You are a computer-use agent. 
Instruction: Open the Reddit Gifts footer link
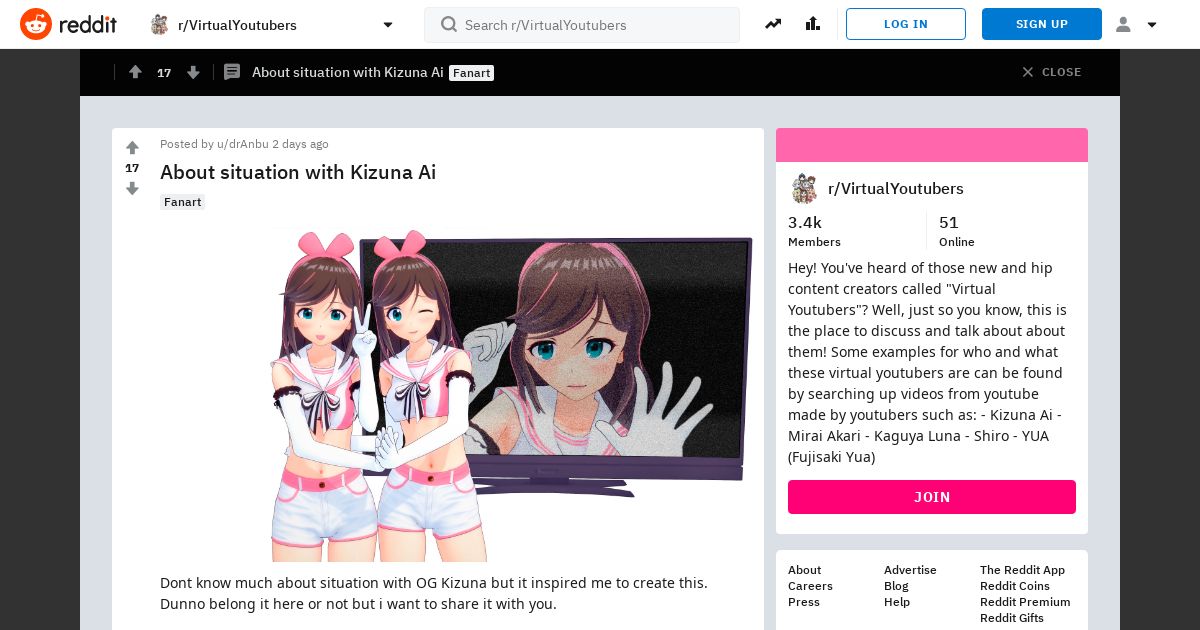point(1012,618)
